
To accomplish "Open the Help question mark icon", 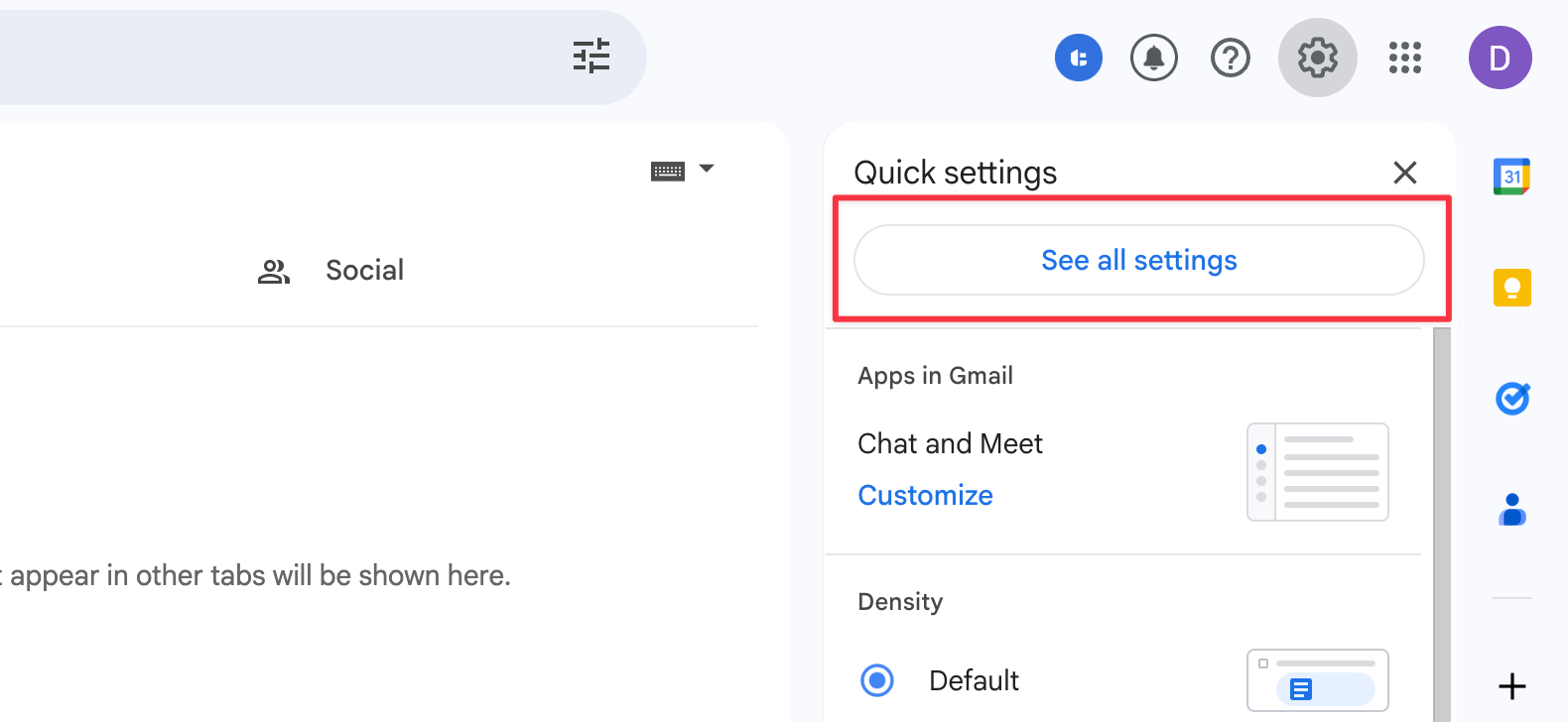I will coord(1231,58).
